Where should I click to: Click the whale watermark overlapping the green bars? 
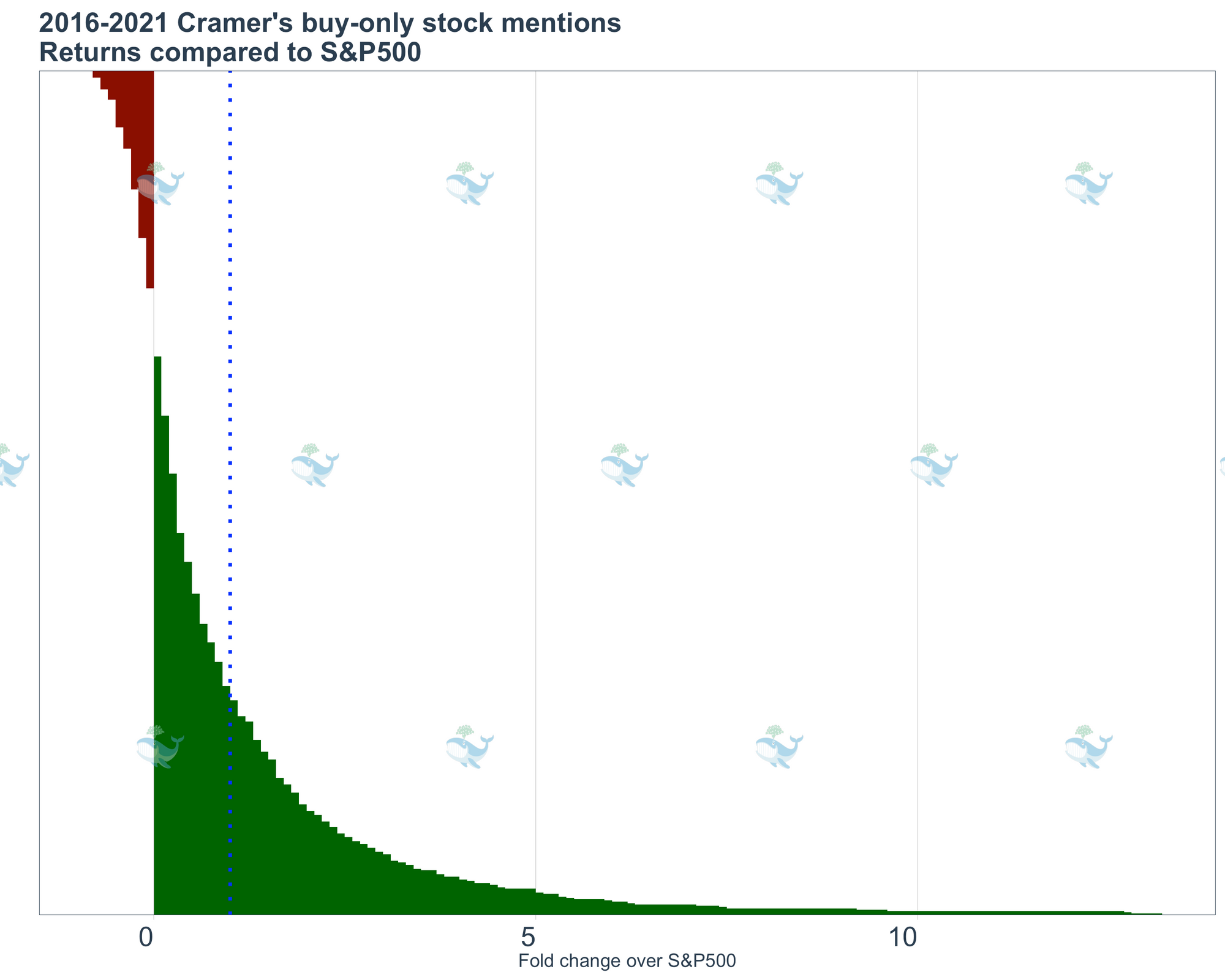coord(160,747)
